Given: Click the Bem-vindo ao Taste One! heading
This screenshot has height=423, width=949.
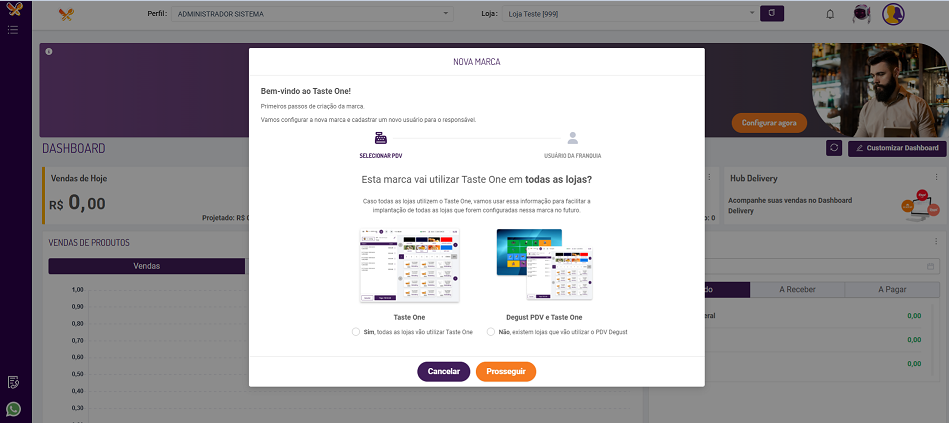Looking at the screenshot, I should click(x=306, y=91).
